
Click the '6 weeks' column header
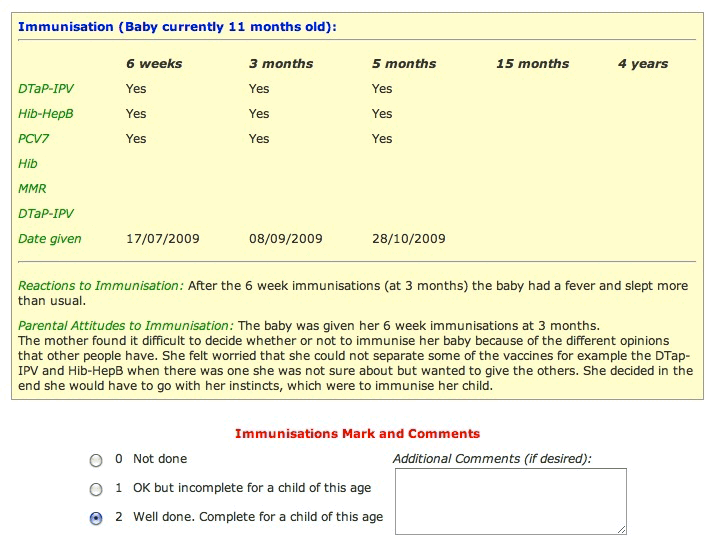pos(154,64)
